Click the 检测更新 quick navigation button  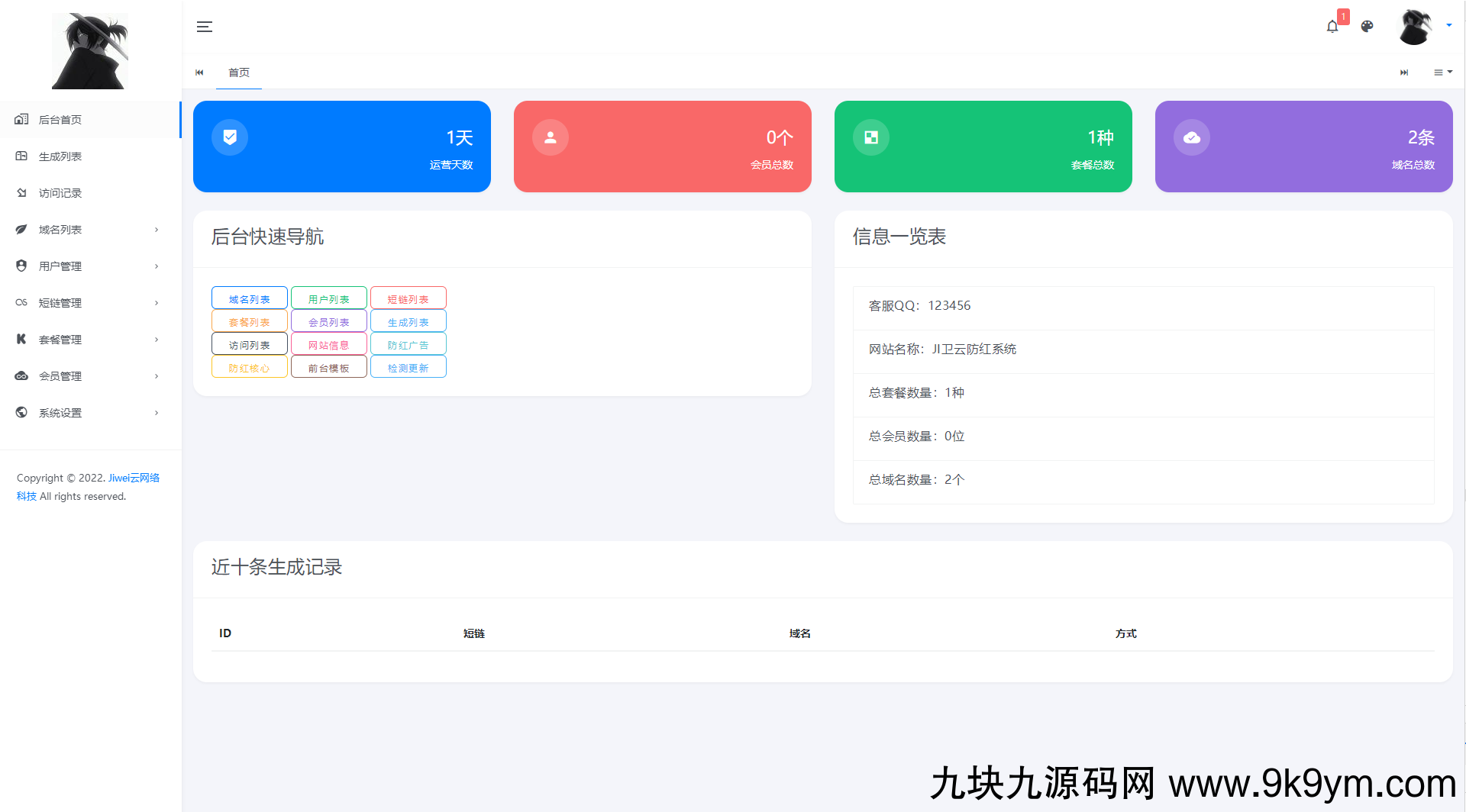coord(408,368)
